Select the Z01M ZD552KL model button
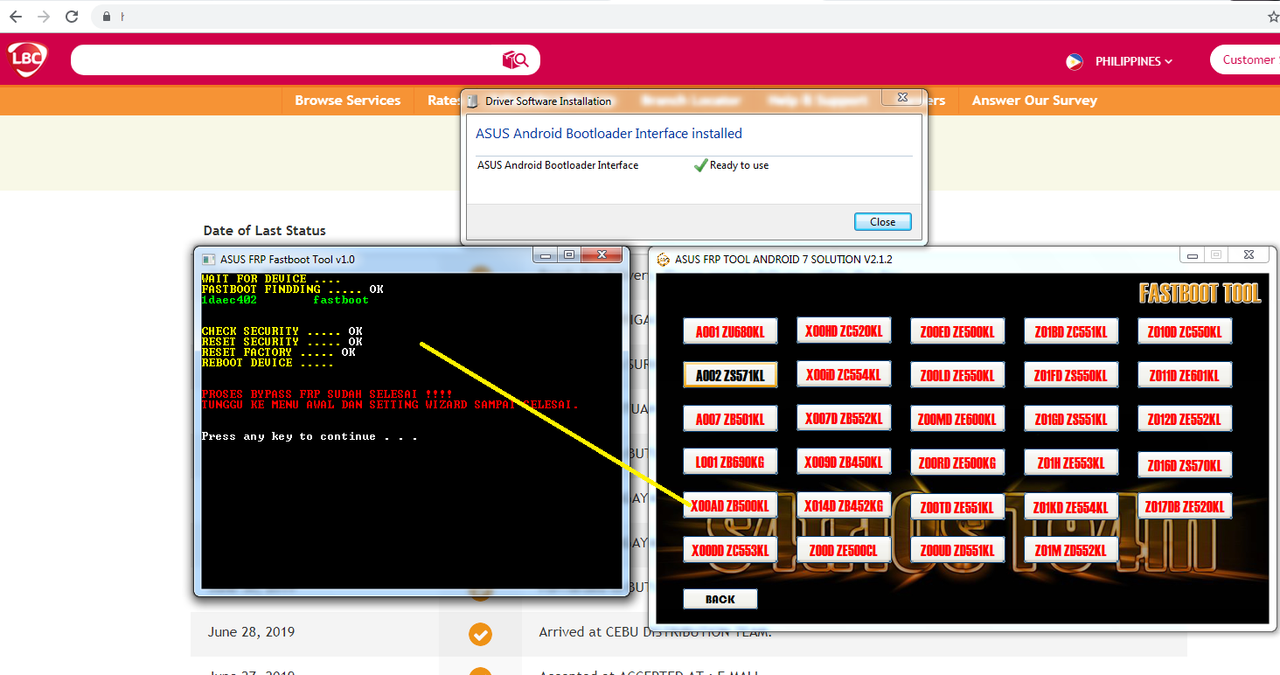This screenshot has height=675, width=1280. (x=1071, y=550)
